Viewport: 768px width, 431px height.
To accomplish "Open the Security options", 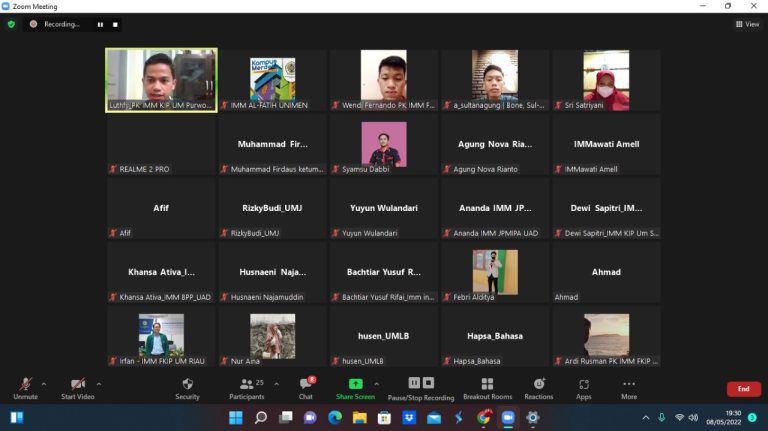I will click(x=187, y=388).
